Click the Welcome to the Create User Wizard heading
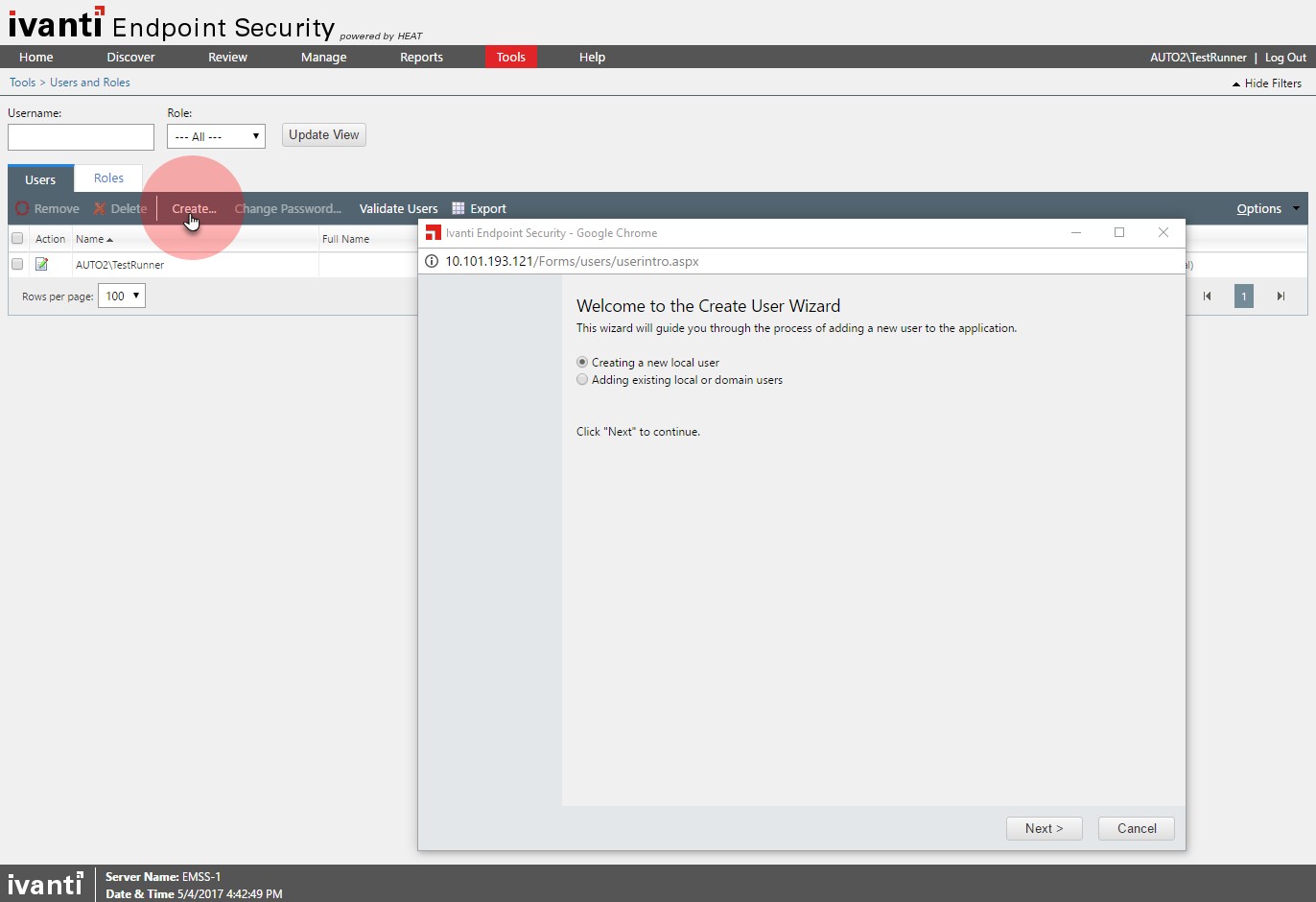 [x=708, y=306]
